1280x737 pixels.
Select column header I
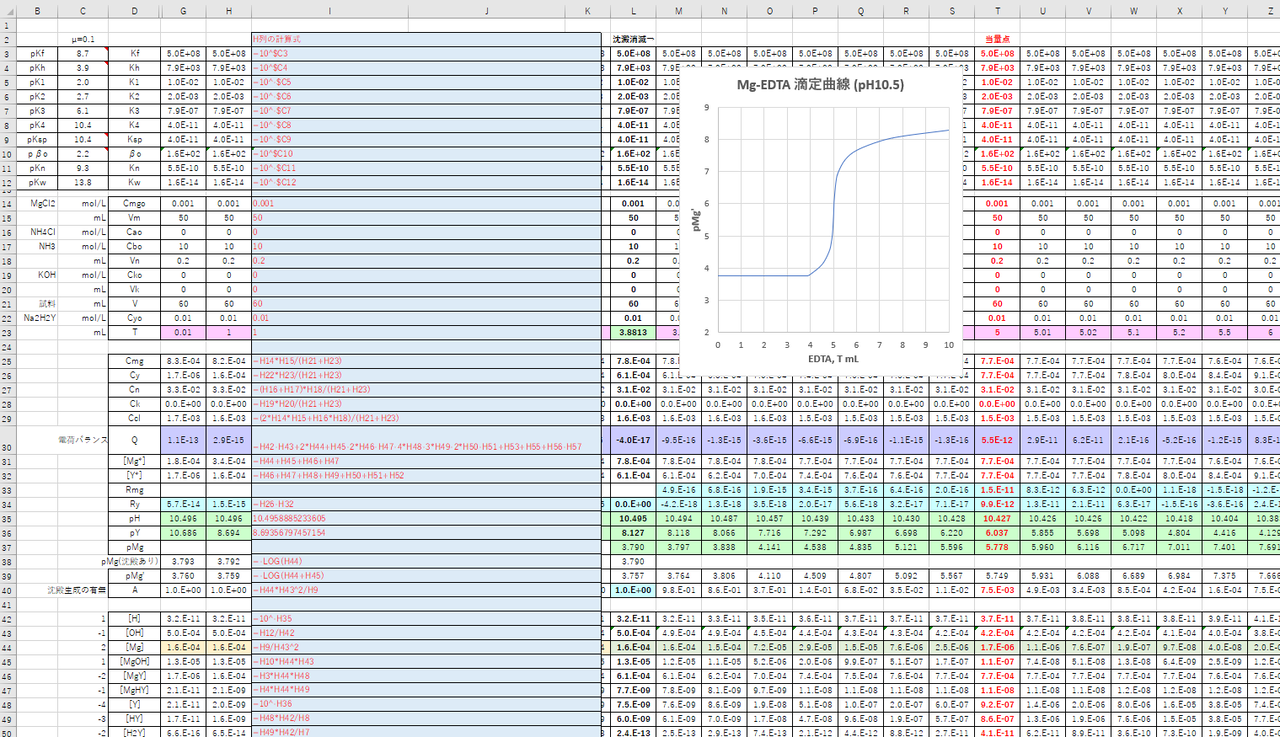click(x=329, y=10)
